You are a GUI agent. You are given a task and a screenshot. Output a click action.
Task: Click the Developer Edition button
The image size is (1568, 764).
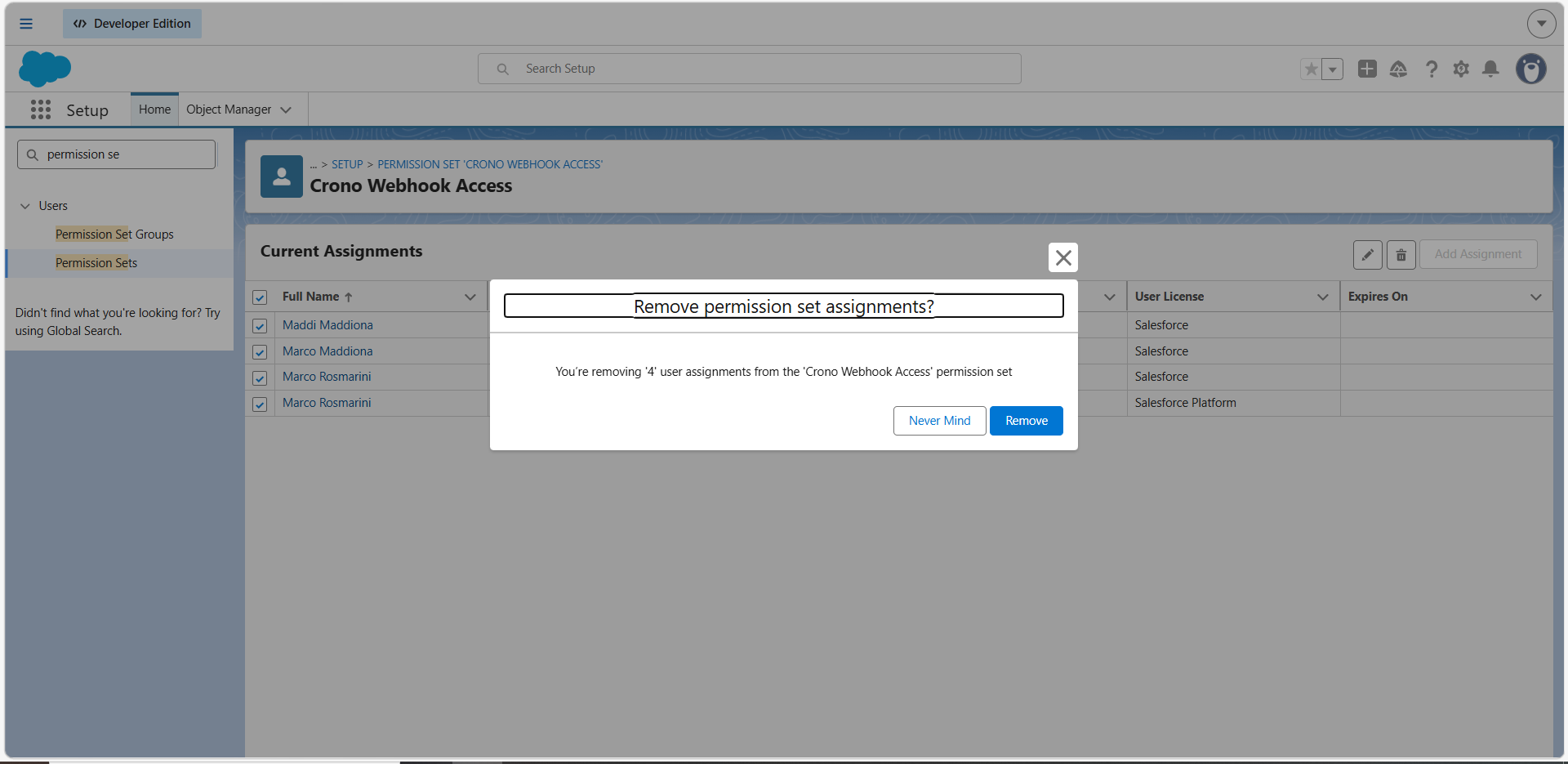pyautogui.click(x=132, y=24)
